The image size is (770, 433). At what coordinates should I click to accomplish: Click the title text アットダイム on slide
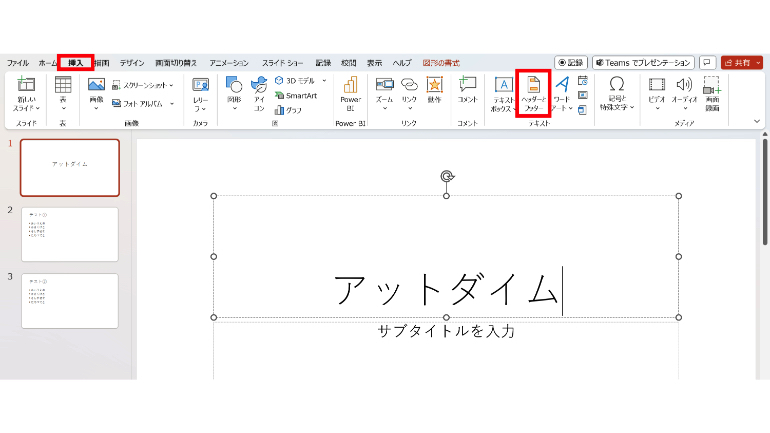446,290
